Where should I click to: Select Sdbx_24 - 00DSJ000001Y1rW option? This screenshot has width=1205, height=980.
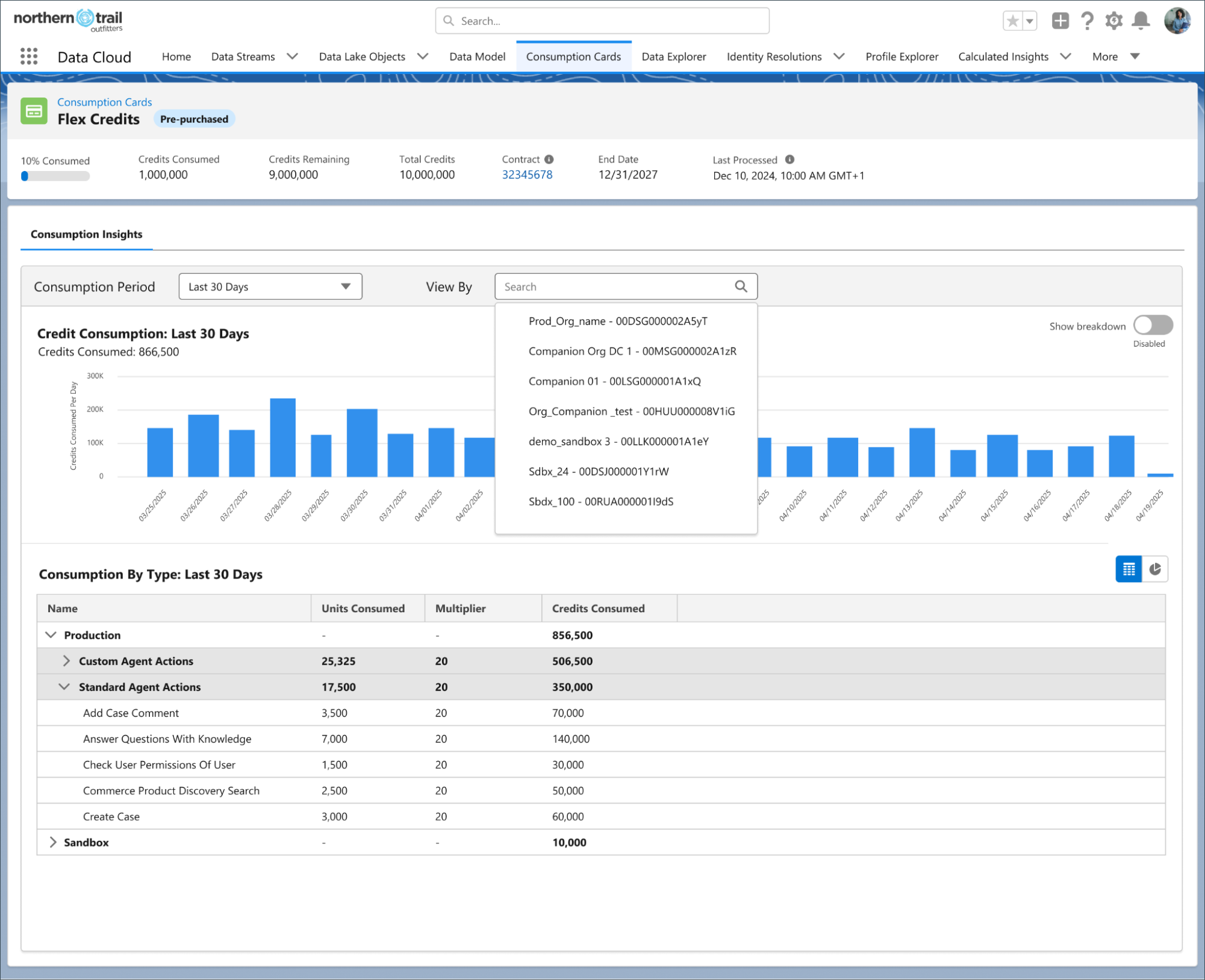pyautogui.click(x=626, y=471)
